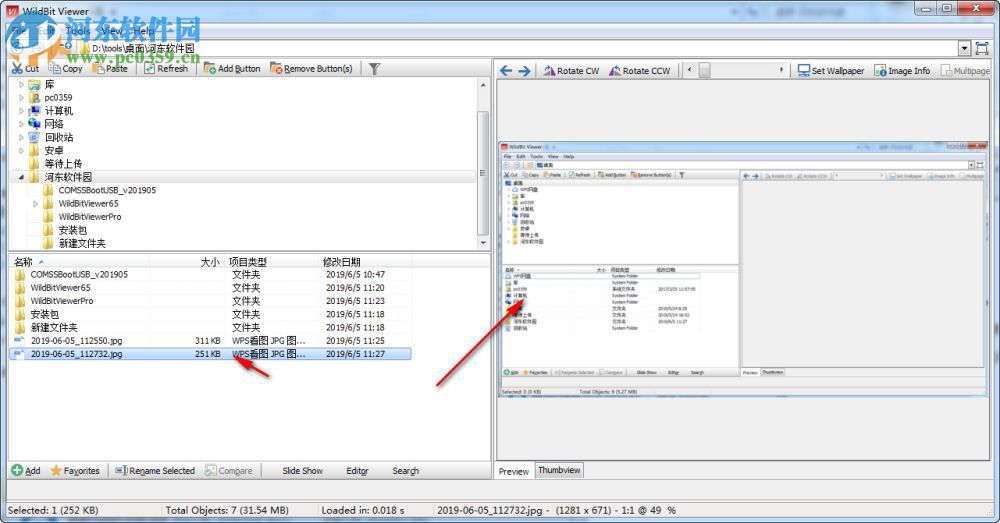Sort files by 大小 column header
The width and height of the screenshot is (1000, 523).
tap(187, 262)
